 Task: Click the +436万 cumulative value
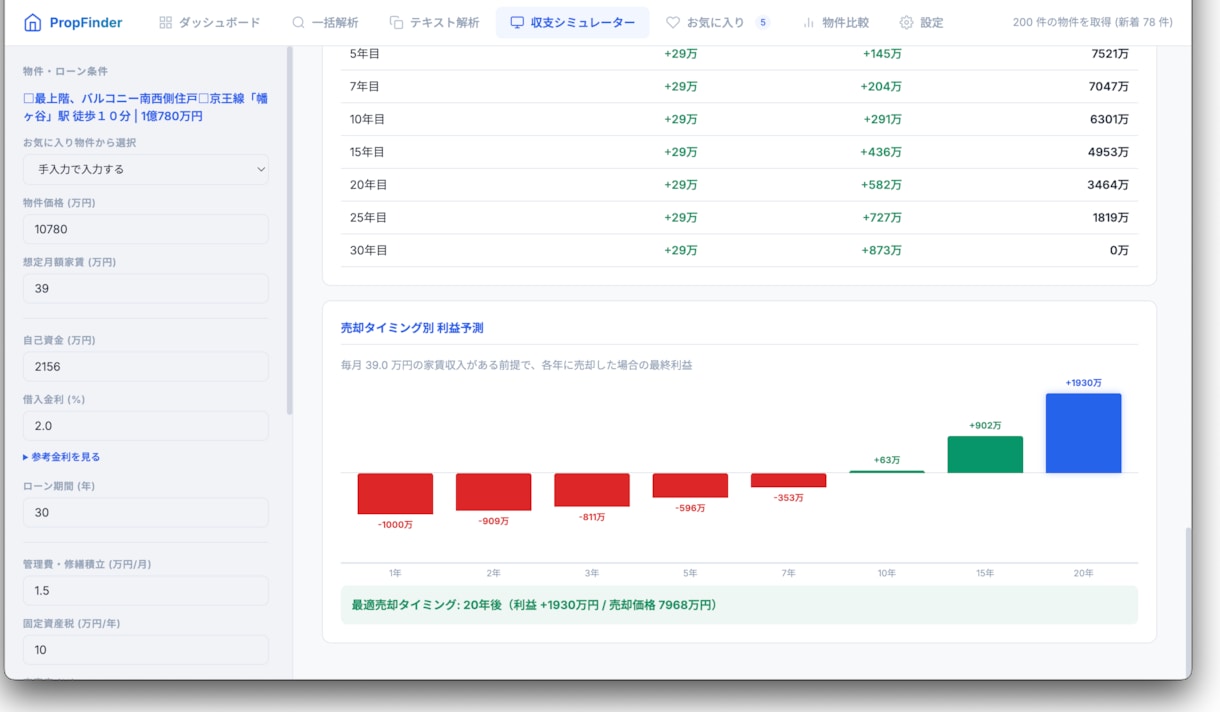[881, 152]
